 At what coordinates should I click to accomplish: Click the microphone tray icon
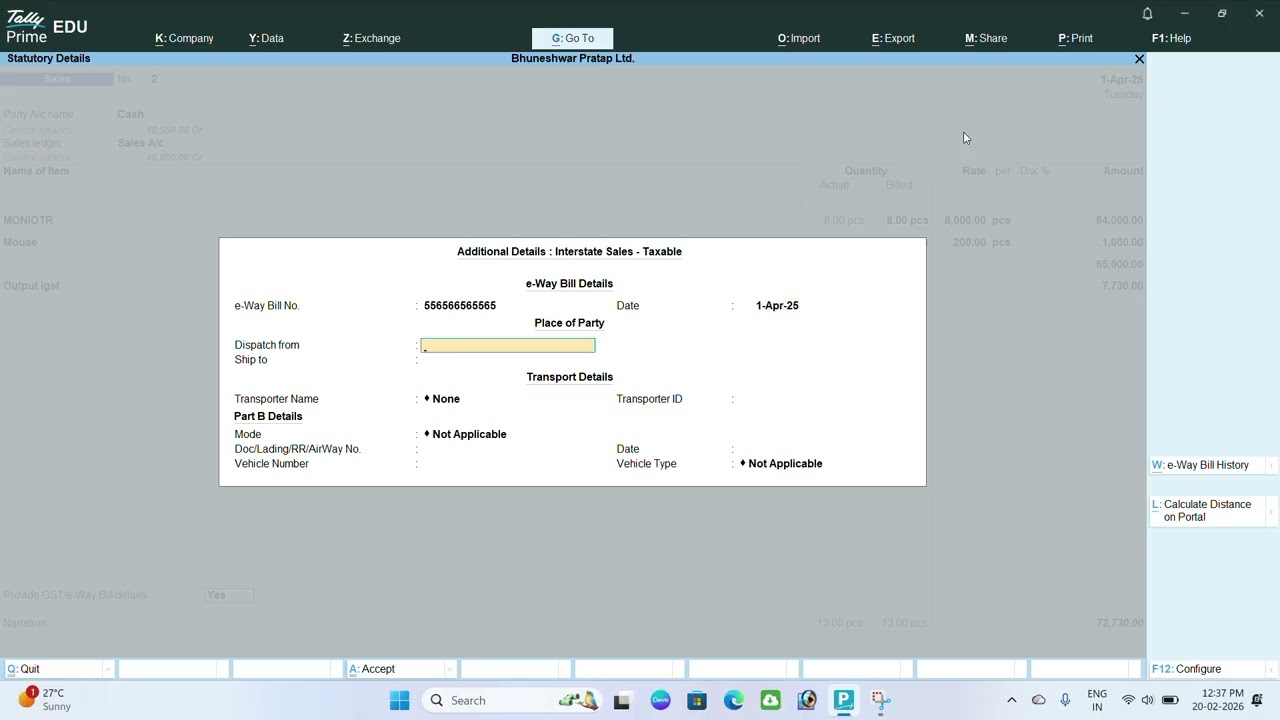[1065, 700]
